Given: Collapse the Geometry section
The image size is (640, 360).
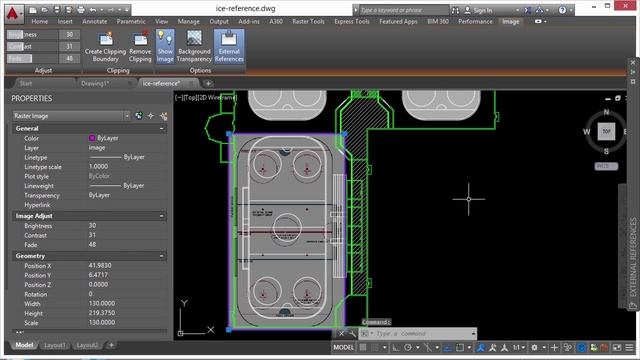Looking at the screenshot, I should coord(162,256).
